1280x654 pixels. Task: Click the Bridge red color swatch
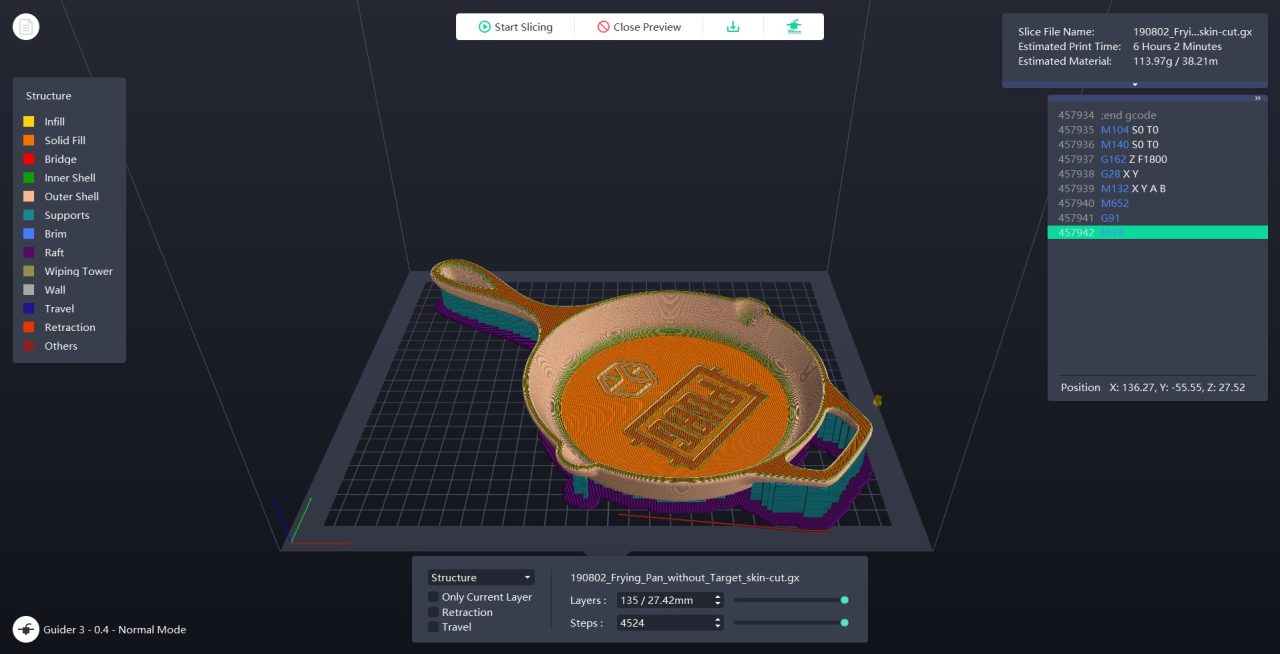pyautogui.click(x=28, y=159)
